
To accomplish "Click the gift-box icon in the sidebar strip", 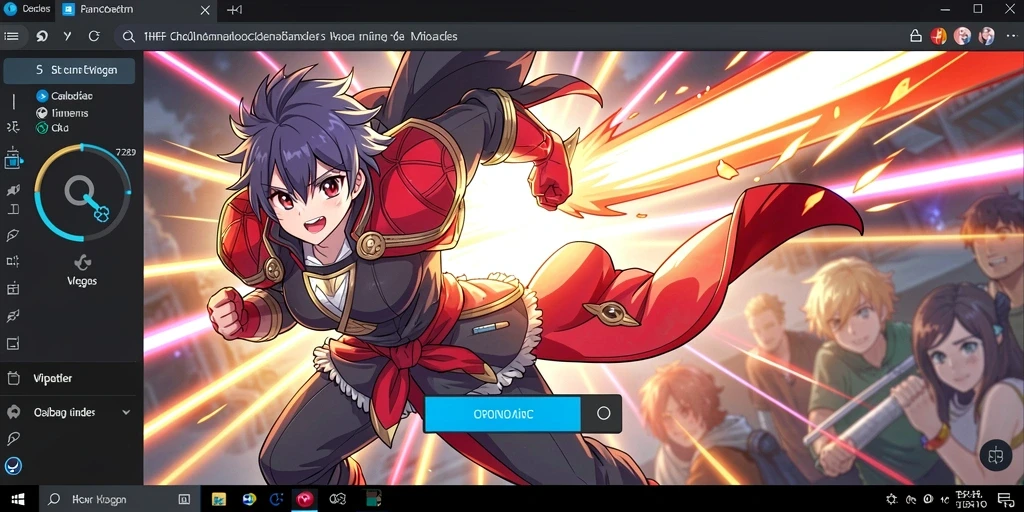I will [x=13, y=288].
